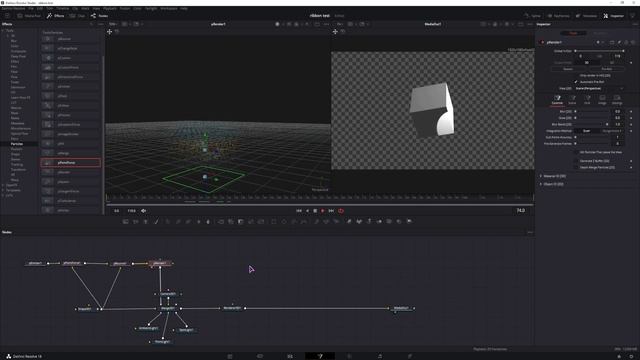Add a Renderer 3D node from toolbar

click(x=409, y=221)
